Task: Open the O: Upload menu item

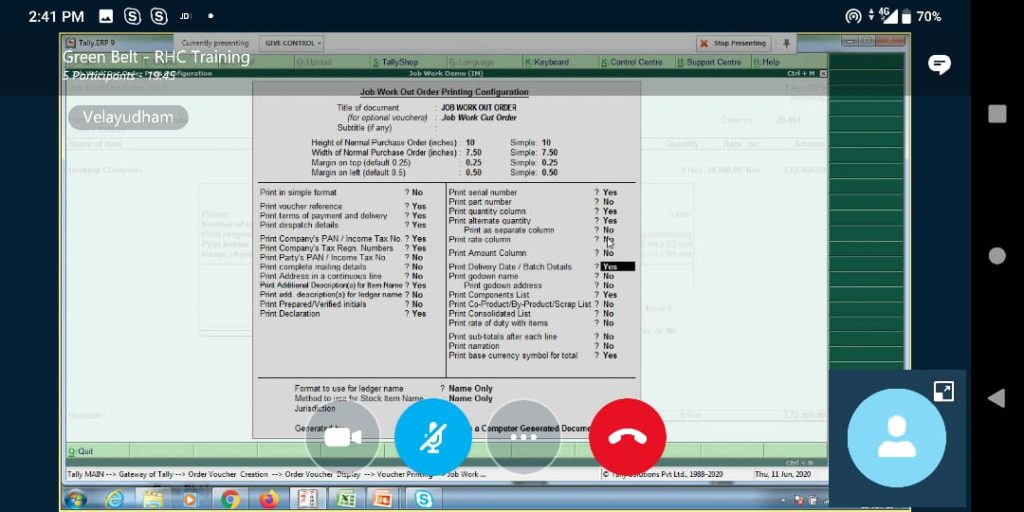Action: pos(314,62)
